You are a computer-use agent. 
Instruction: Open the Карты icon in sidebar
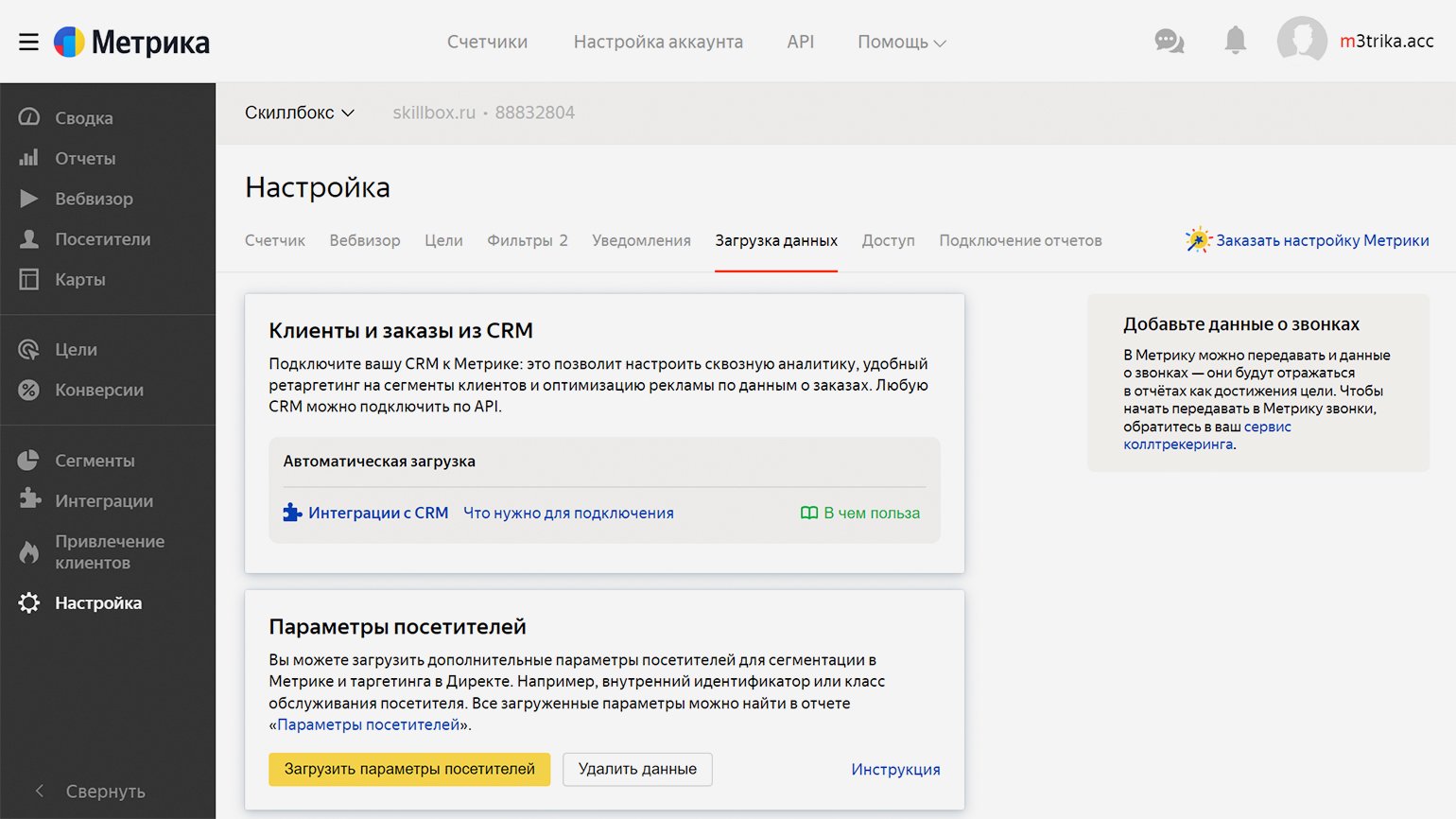tap(29, 279)
